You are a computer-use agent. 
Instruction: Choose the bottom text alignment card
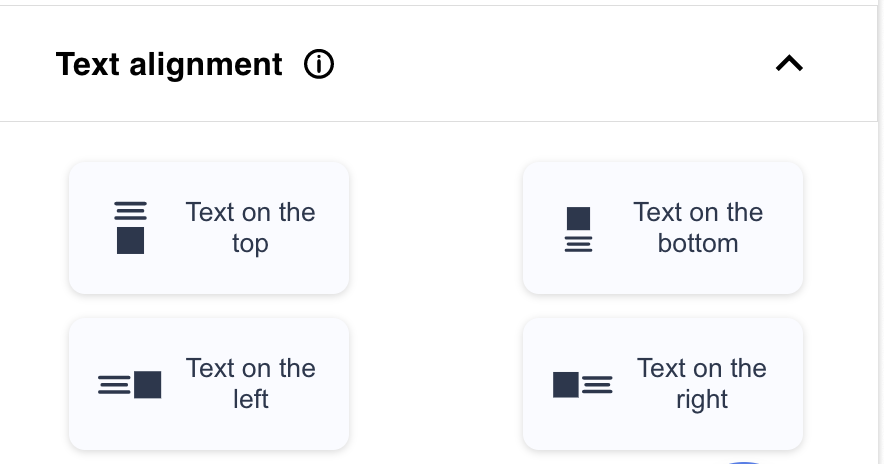[662, 228]
